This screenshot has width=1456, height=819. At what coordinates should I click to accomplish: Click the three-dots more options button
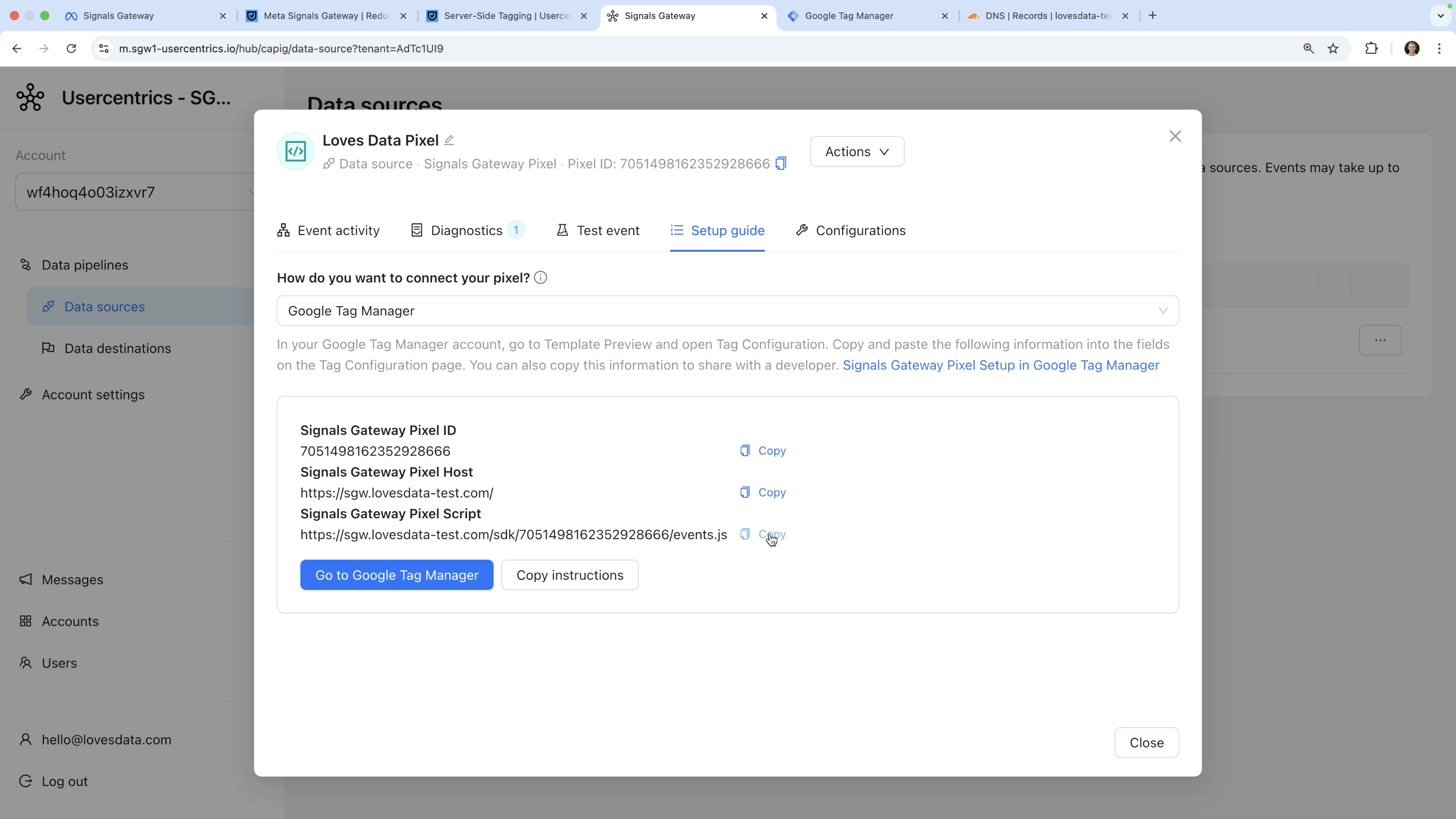point(1380,340)
